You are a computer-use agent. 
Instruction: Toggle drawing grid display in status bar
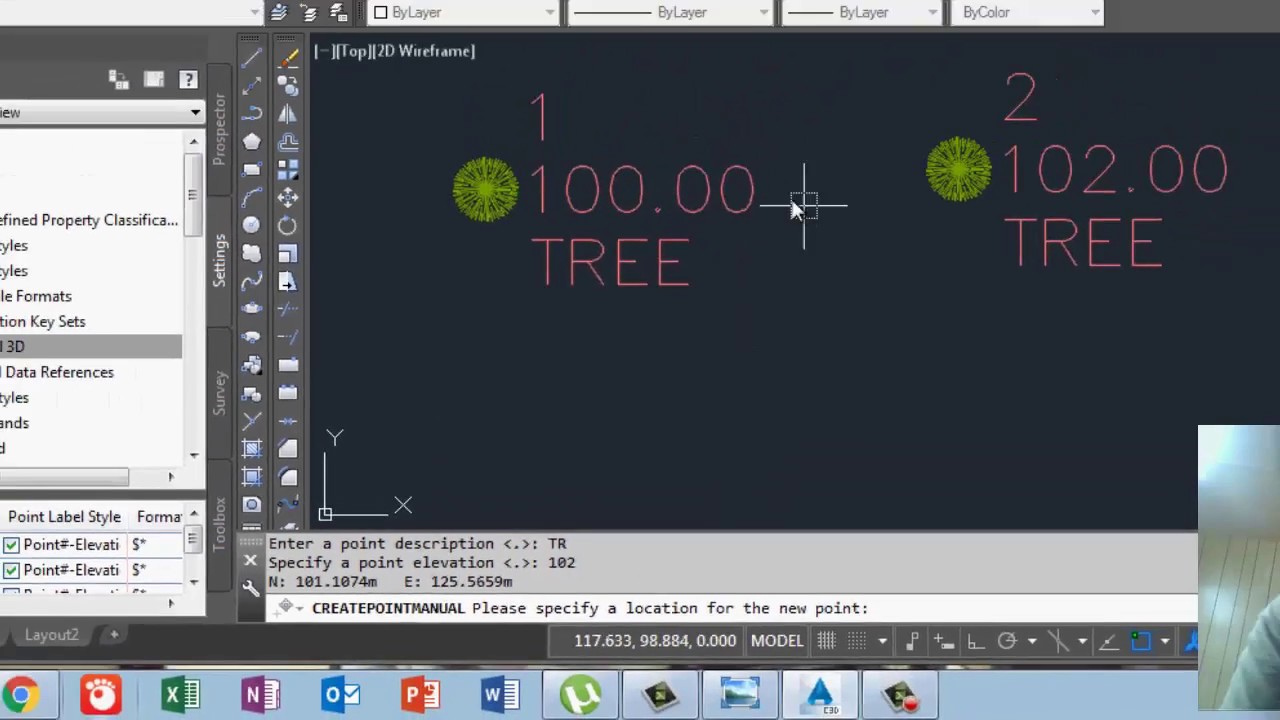[x=826, y=641]
